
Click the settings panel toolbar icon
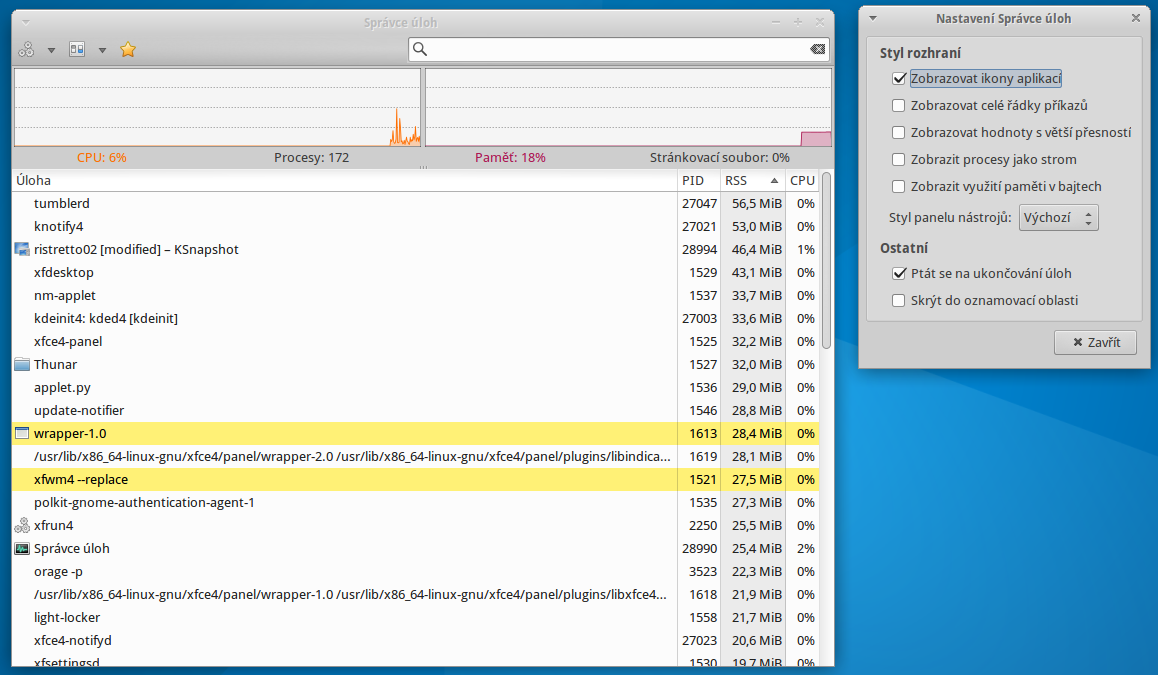click(x=77, y=49)
